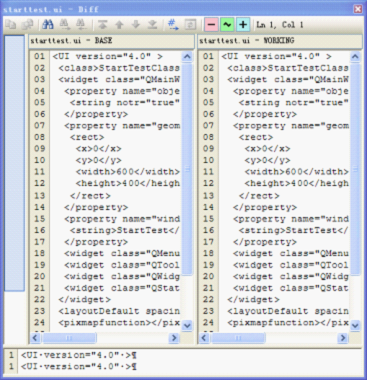This screenshot has height=380, width=367.
Task: Click '<widget class="QStat' line in BASE pane
Action: click(x=122, y=288)
